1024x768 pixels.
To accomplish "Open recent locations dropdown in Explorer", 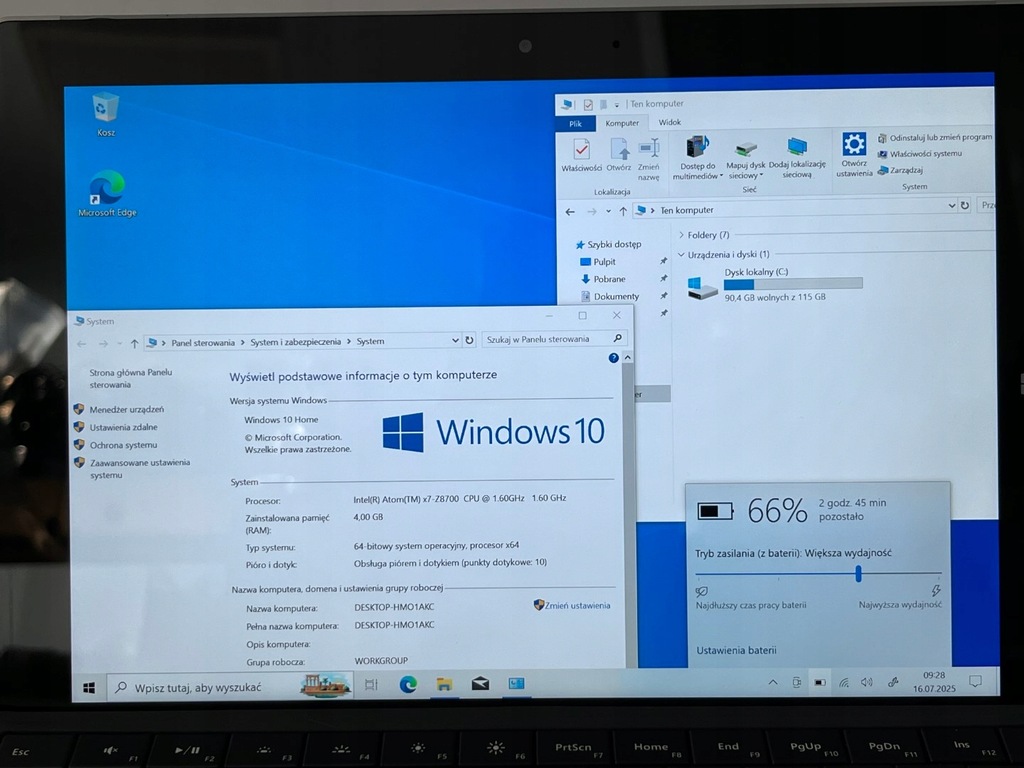I will click(x=608, y=211).
